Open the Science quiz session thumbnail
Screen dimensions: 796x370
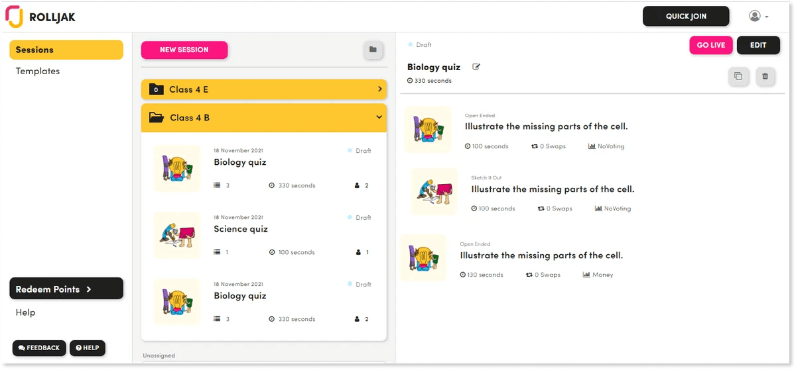click(x=177, y=236)
